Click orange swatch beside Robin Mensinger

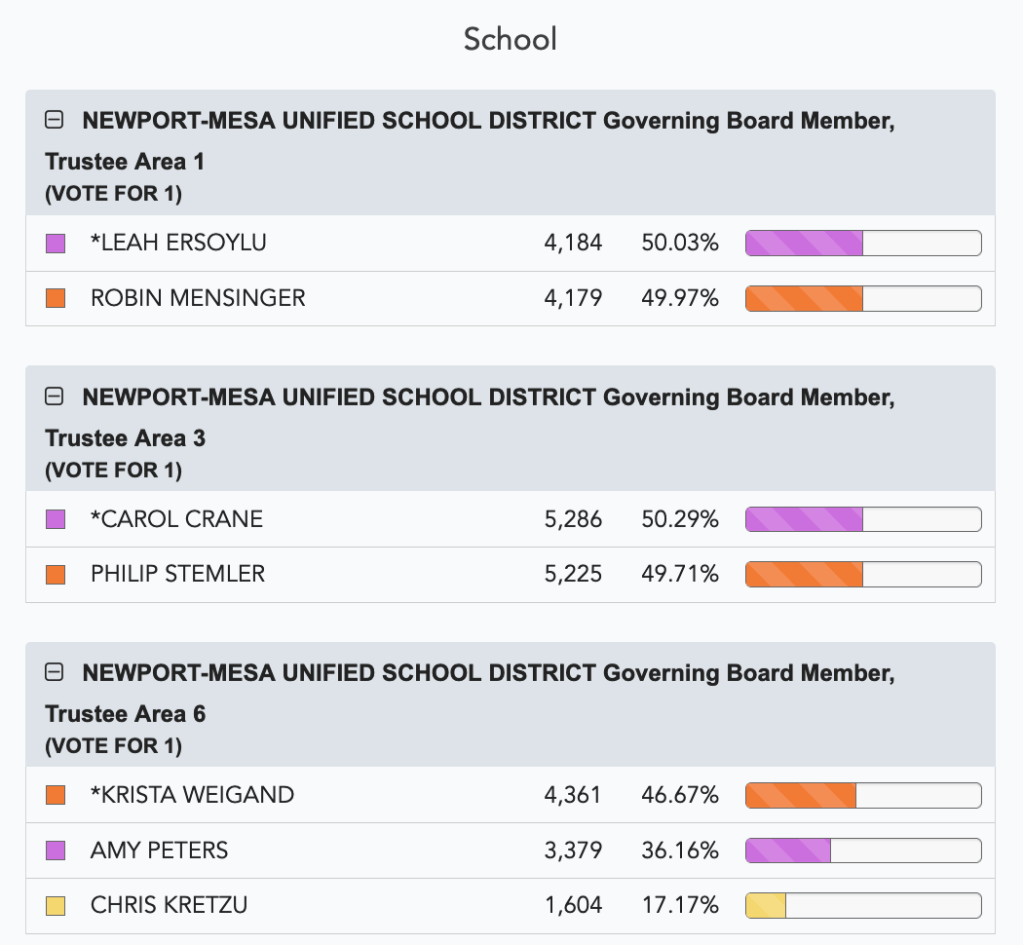tap(56, 298)
